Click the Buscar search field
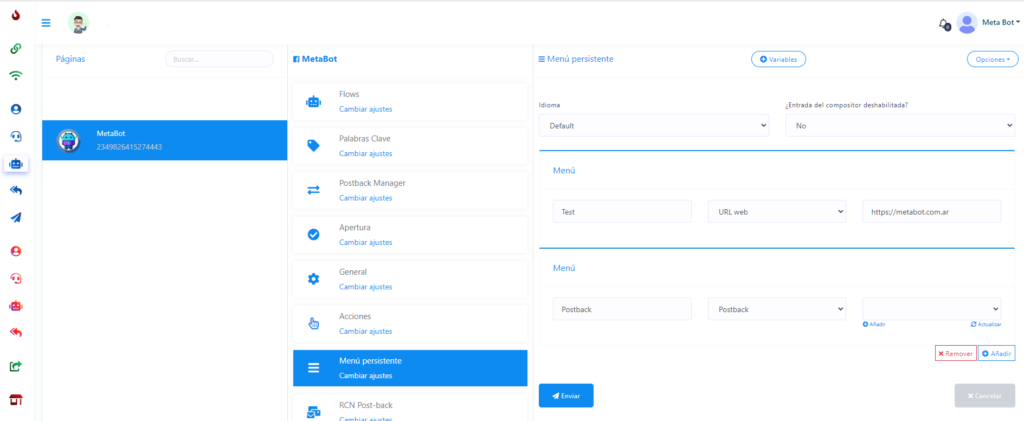The width and height of the screenshot is (1024, 421). point(219,59)
